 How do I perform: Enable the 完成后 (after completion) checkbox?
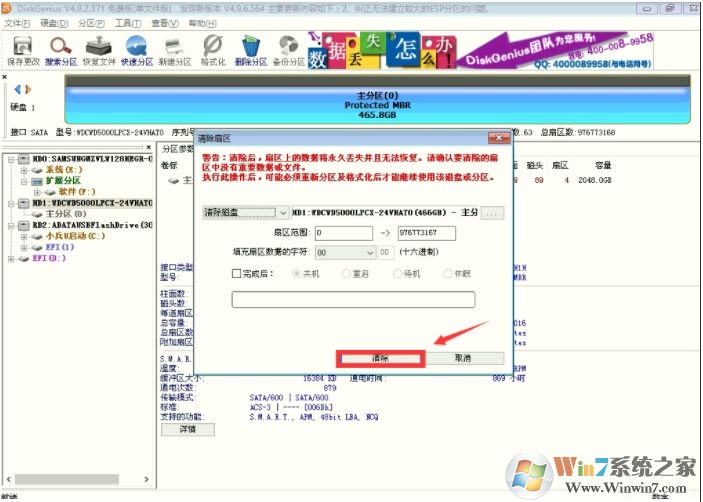pos(236,273)
